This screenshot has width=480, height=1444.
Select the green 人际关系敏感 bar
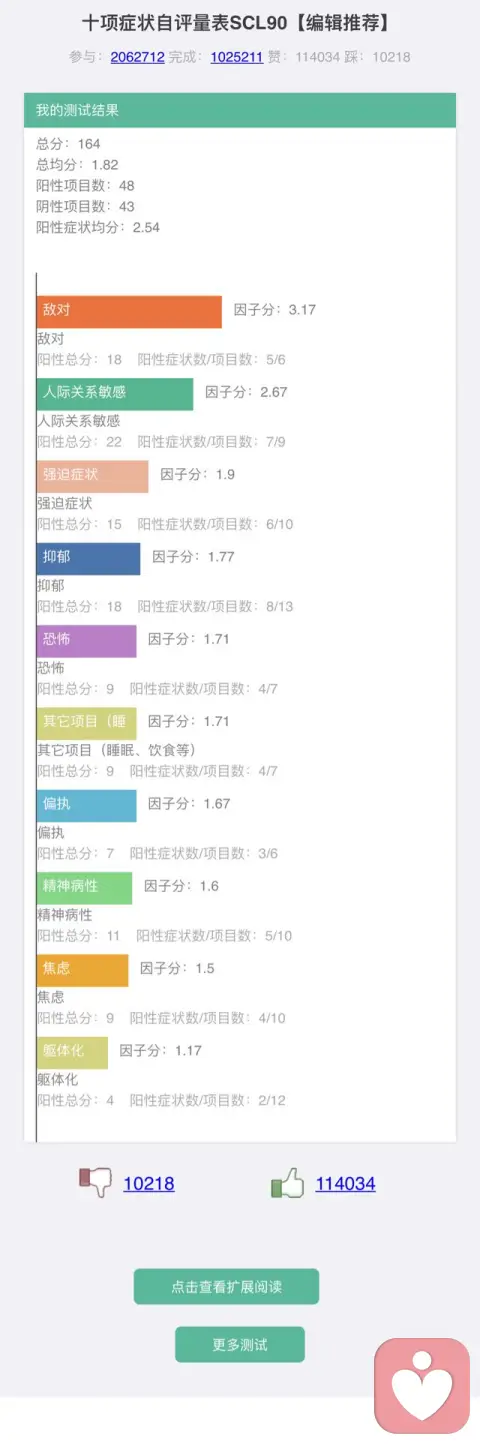115,393
